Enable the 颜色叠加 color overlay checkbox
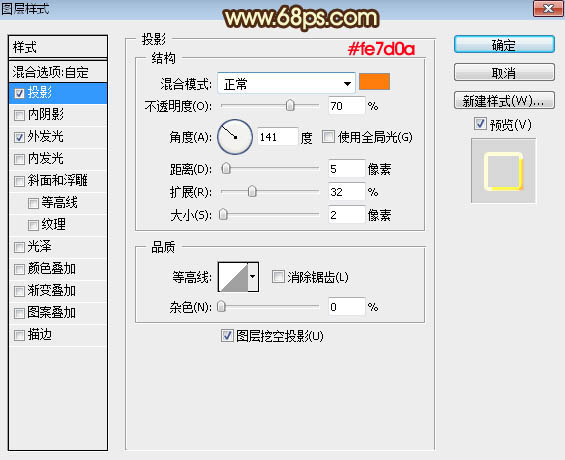 (19, 269)
